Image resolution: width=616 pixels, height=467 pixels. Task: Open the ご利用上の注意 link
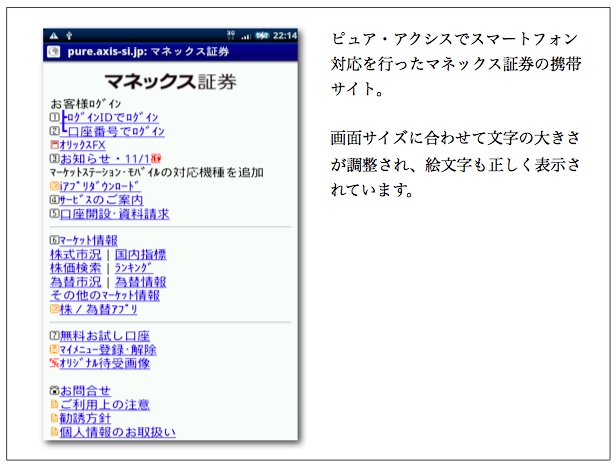coord(105,404)
